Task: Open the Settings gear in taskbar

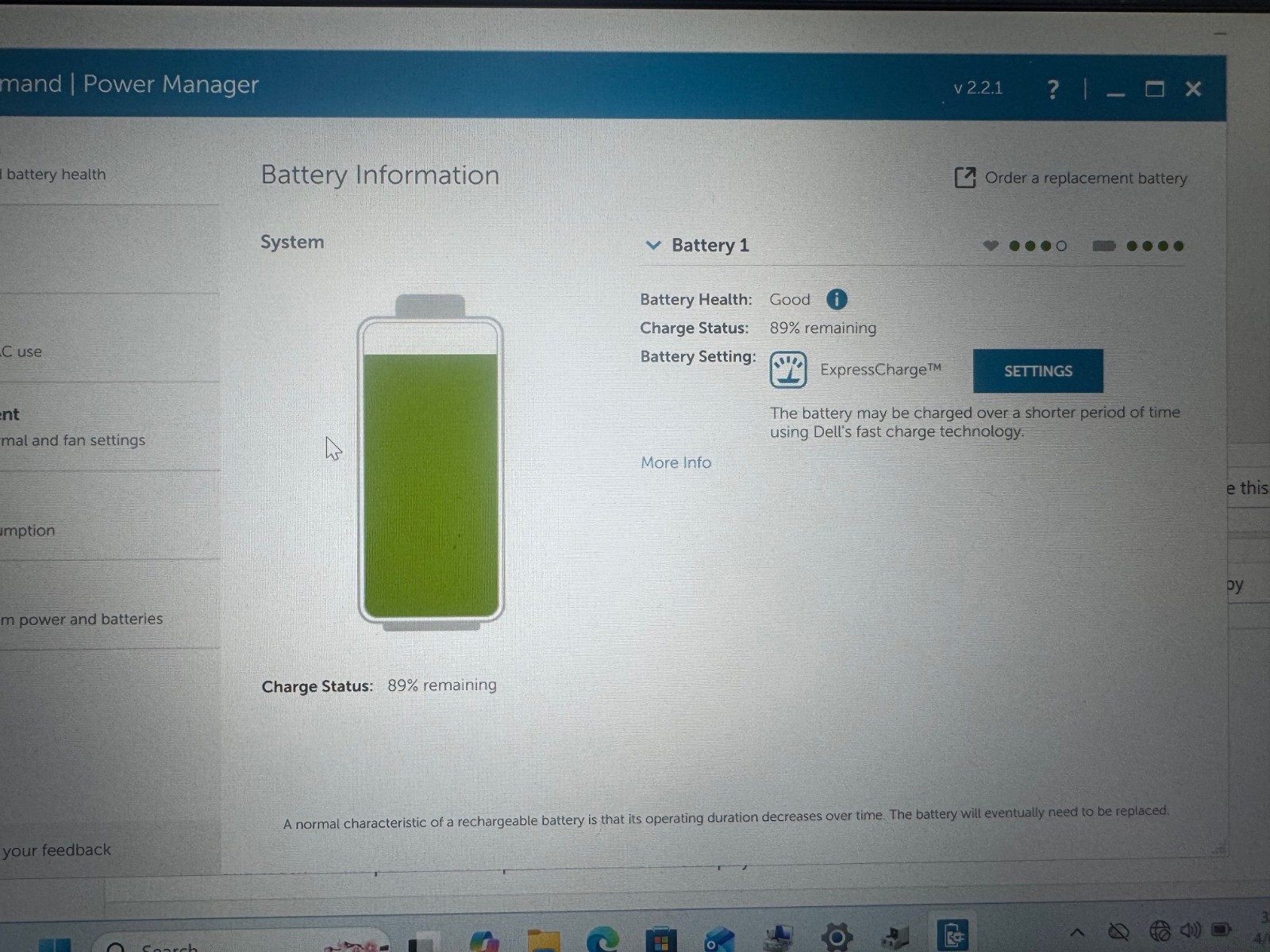Action: [x=836, y=938]
